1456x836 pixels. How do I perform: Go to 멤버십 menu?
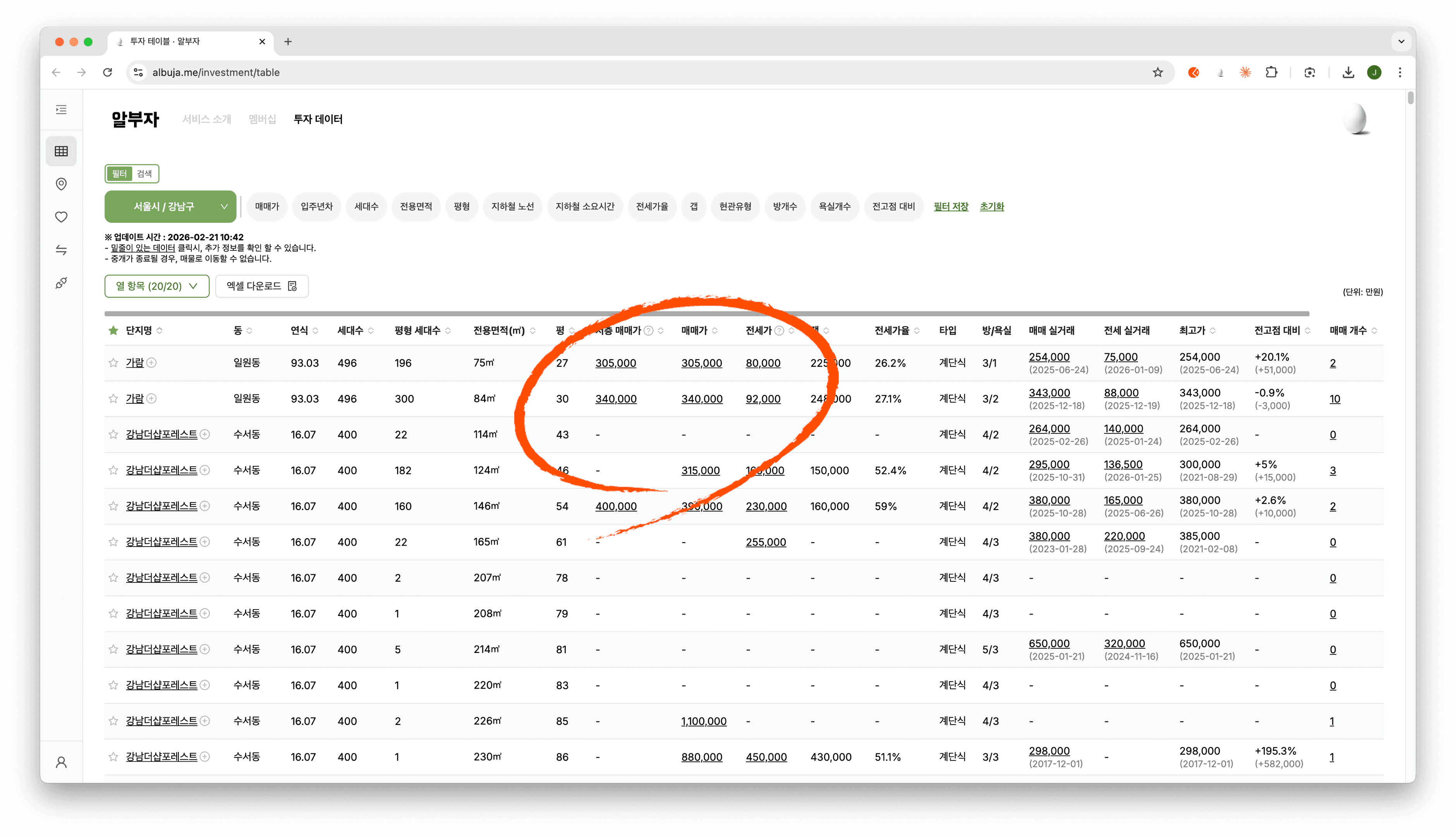point(262,119)
